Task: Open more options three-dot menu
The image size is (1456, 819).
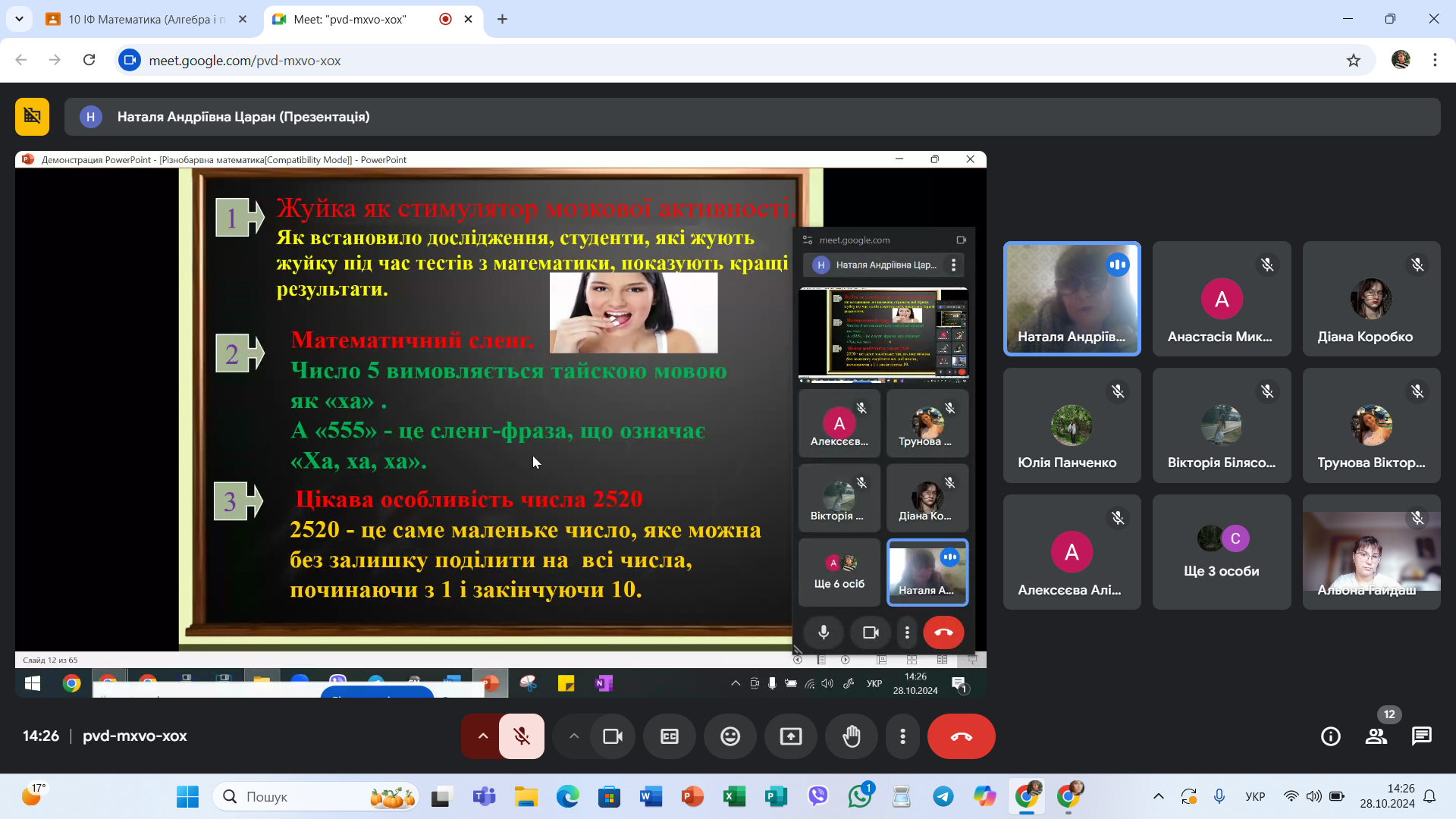Action: tap(902, 736)
